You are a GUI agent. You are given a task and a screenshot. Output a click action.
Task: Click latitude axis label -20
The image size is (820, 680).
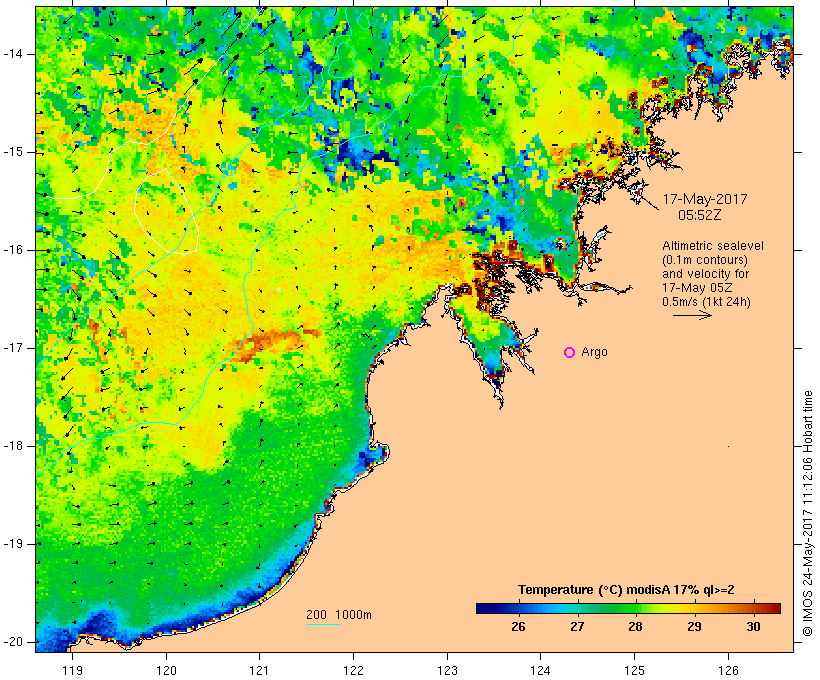coord(12,642)
